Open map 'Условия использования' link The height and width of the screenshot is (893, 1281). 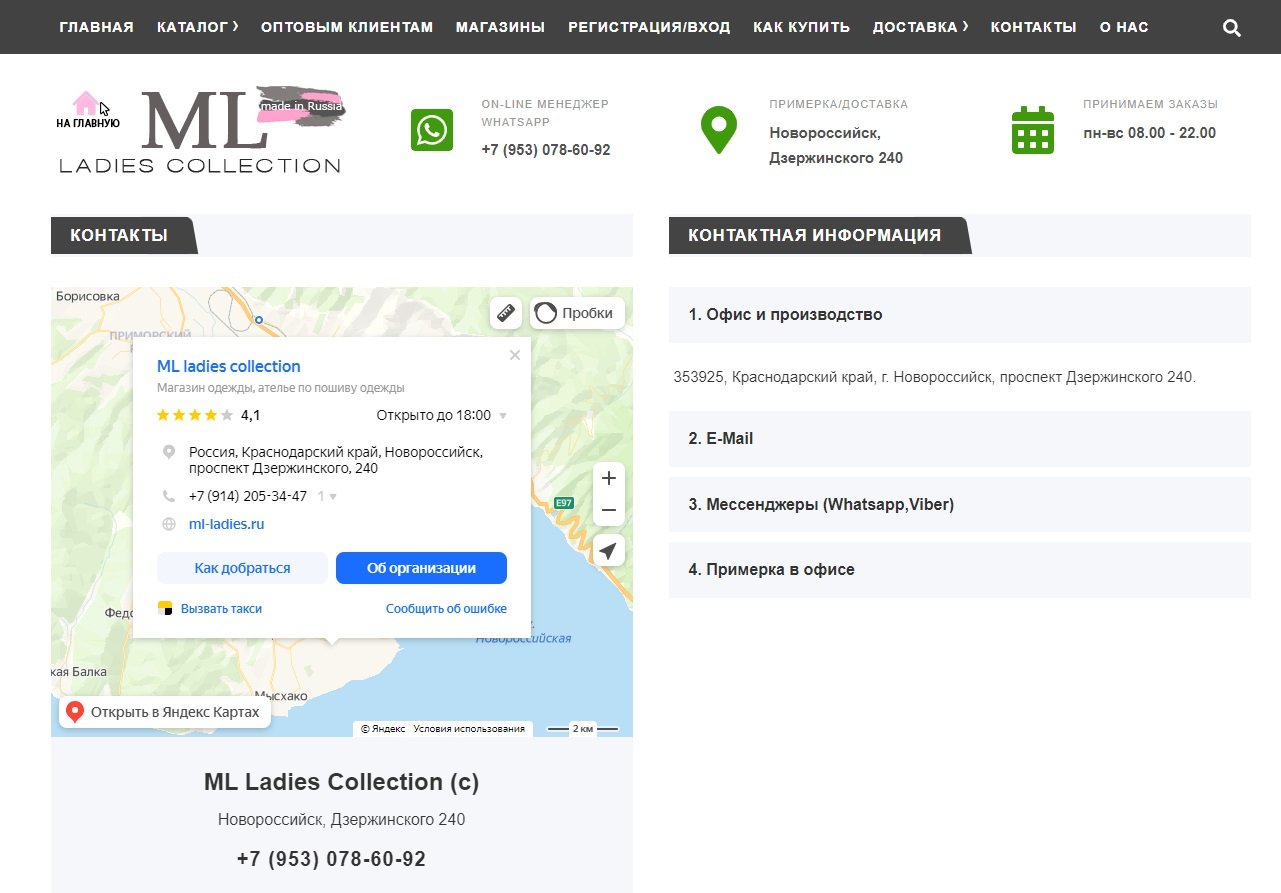tap(469, 729)
